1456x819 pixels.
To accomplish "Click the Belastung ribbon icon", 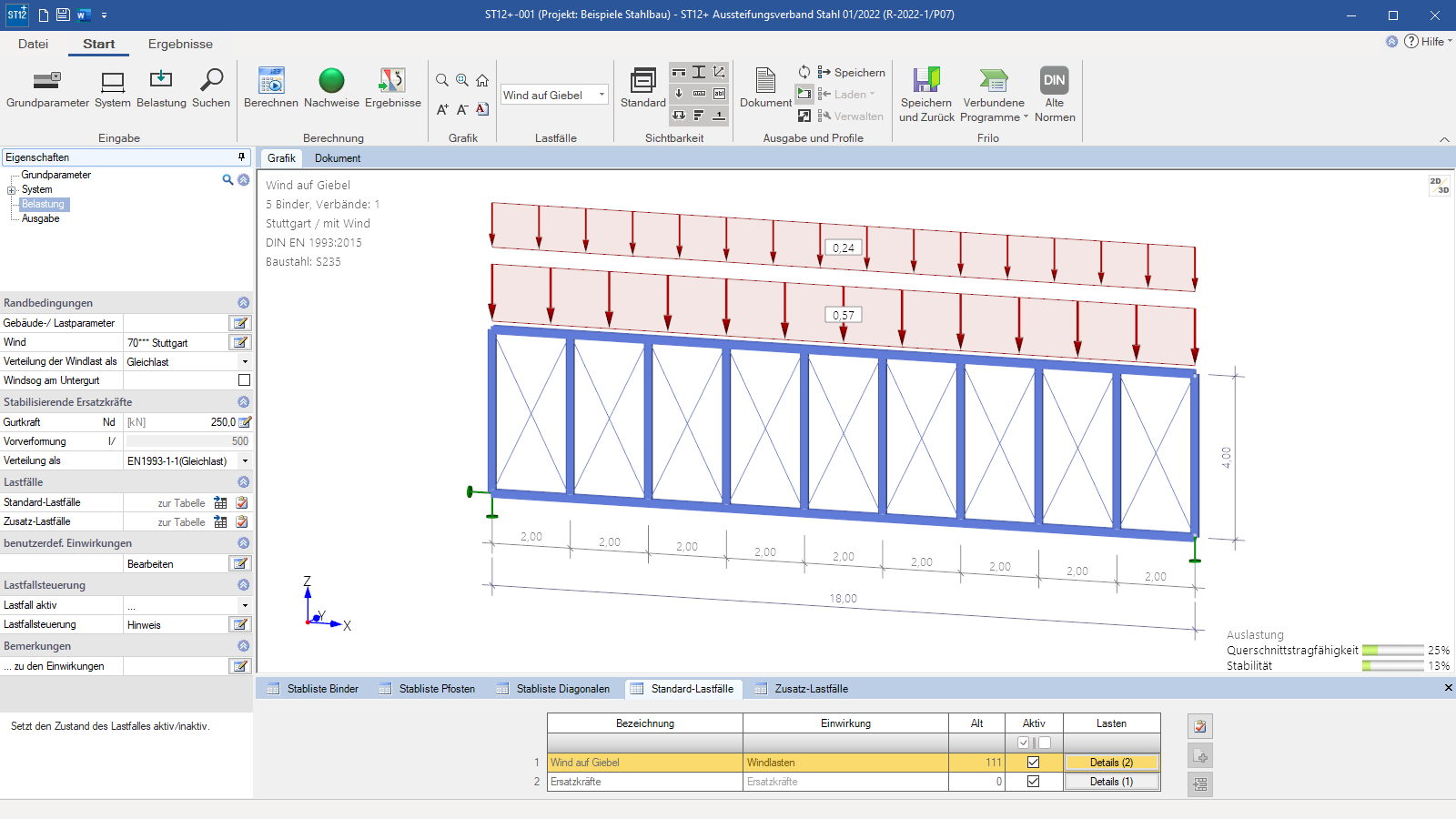I will point(161,88).
